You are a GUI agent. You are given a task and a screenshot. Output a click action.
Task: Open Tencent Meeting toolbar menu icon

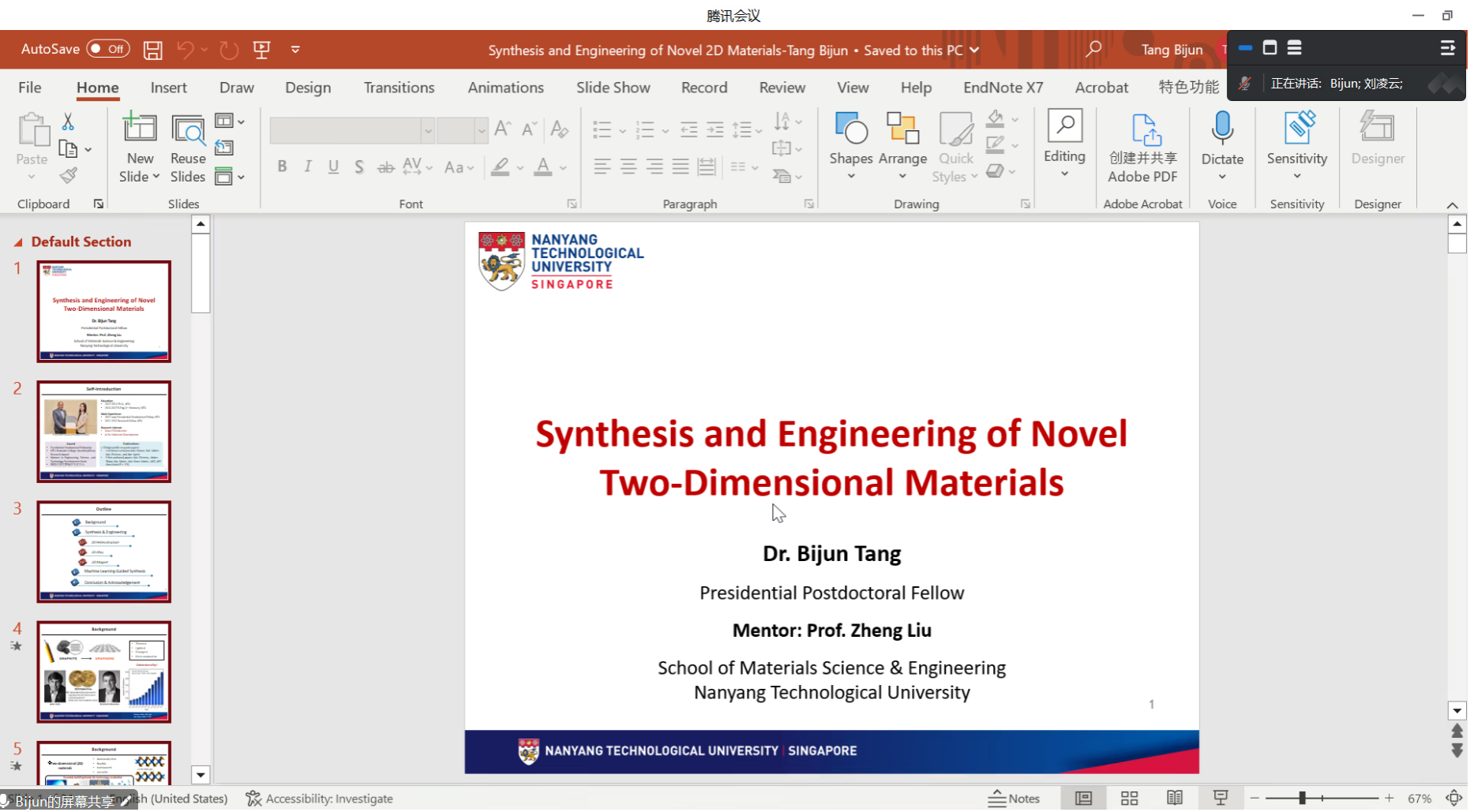click(x=1447, y=48)
